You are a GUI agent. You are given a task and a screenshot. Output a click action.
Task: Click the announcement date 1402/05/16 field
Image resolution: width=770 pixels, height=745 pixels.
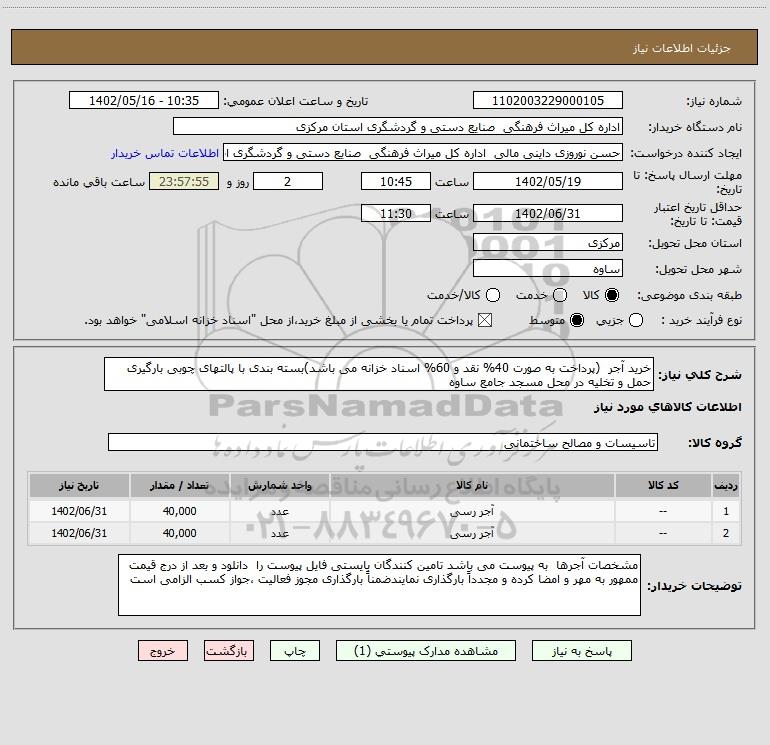[x=144, y=101]
